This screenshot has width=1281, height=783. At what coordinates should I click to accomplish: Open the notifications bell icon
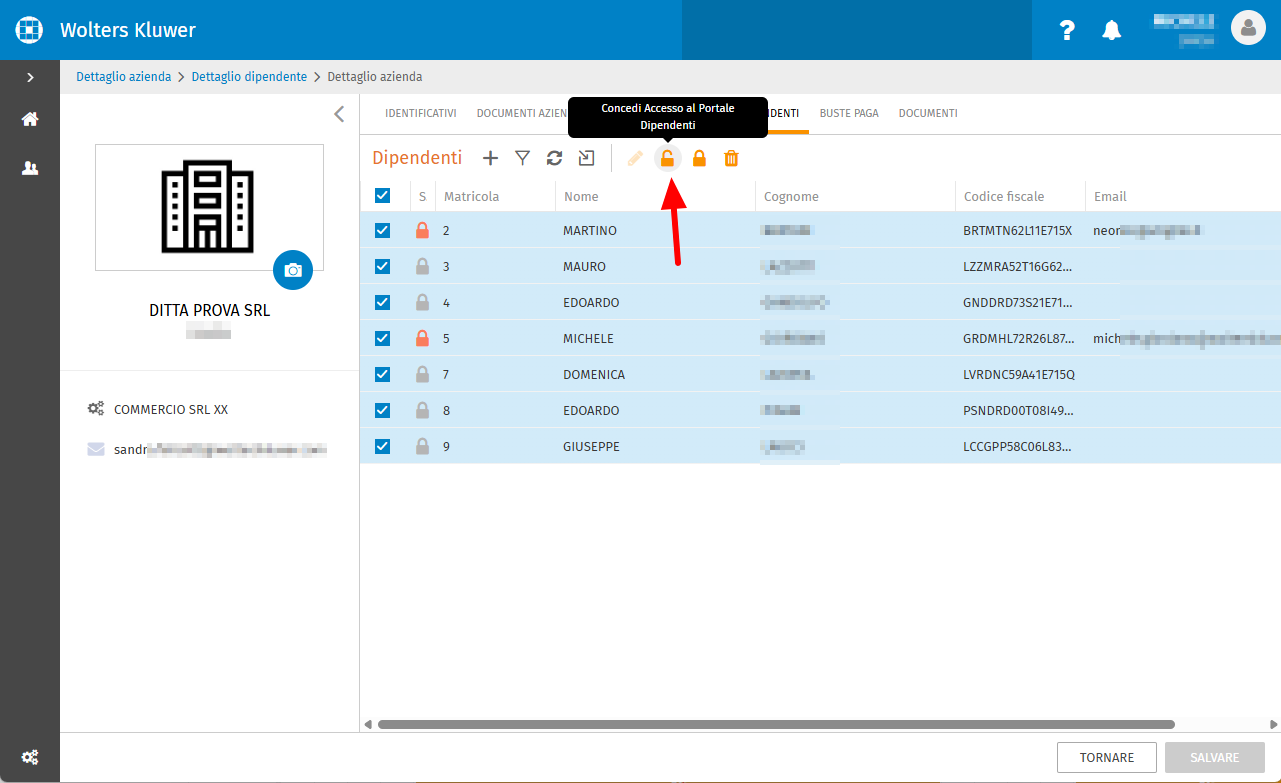(1112, 30)
